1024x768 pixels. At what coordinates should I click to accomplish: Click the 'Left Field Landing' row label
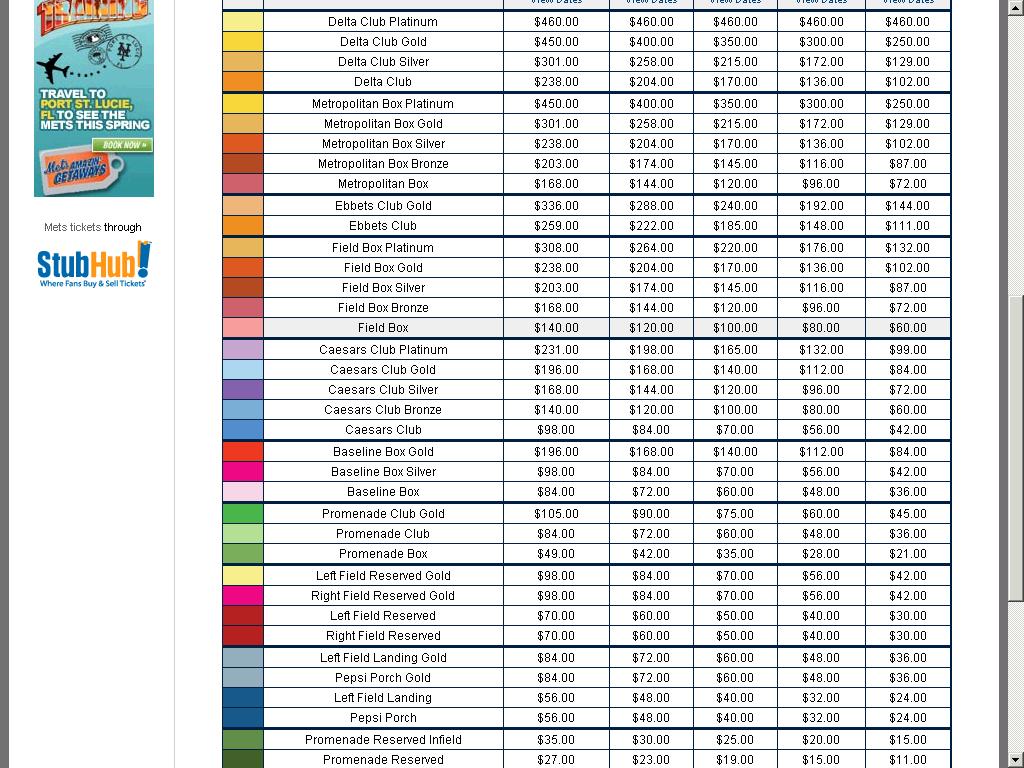click(x=383, y=698)
